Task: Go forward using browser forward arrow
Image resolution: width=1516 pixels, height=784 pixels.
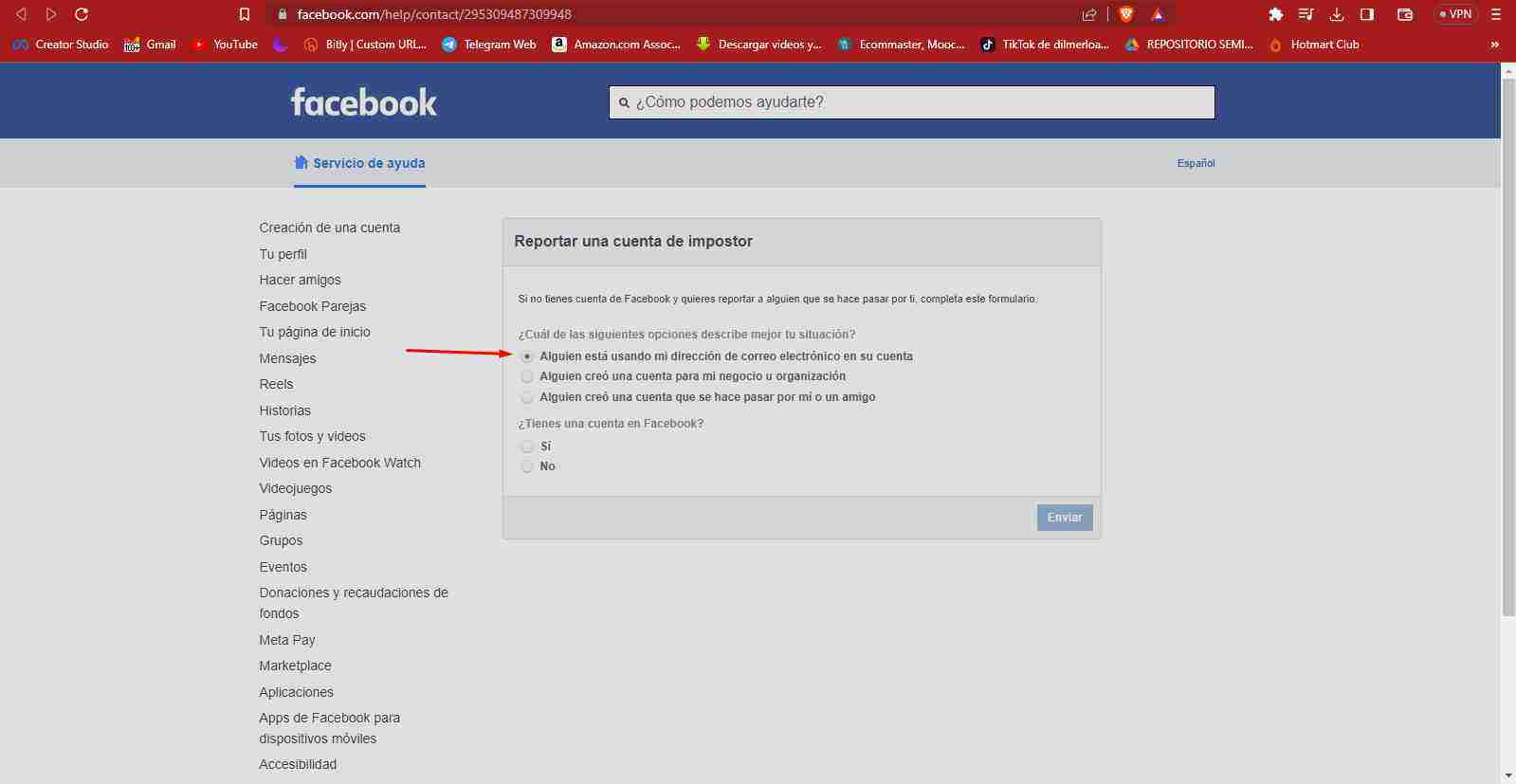Action: pos(51,14)
